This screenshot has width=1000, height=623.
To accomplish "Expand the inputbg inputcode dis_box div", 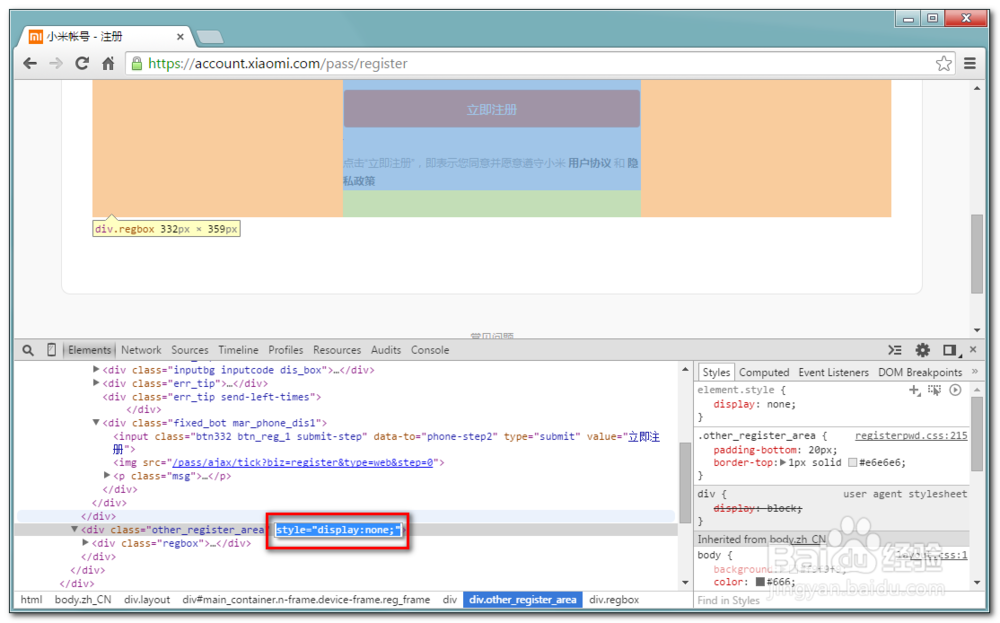I will point(96,369).
